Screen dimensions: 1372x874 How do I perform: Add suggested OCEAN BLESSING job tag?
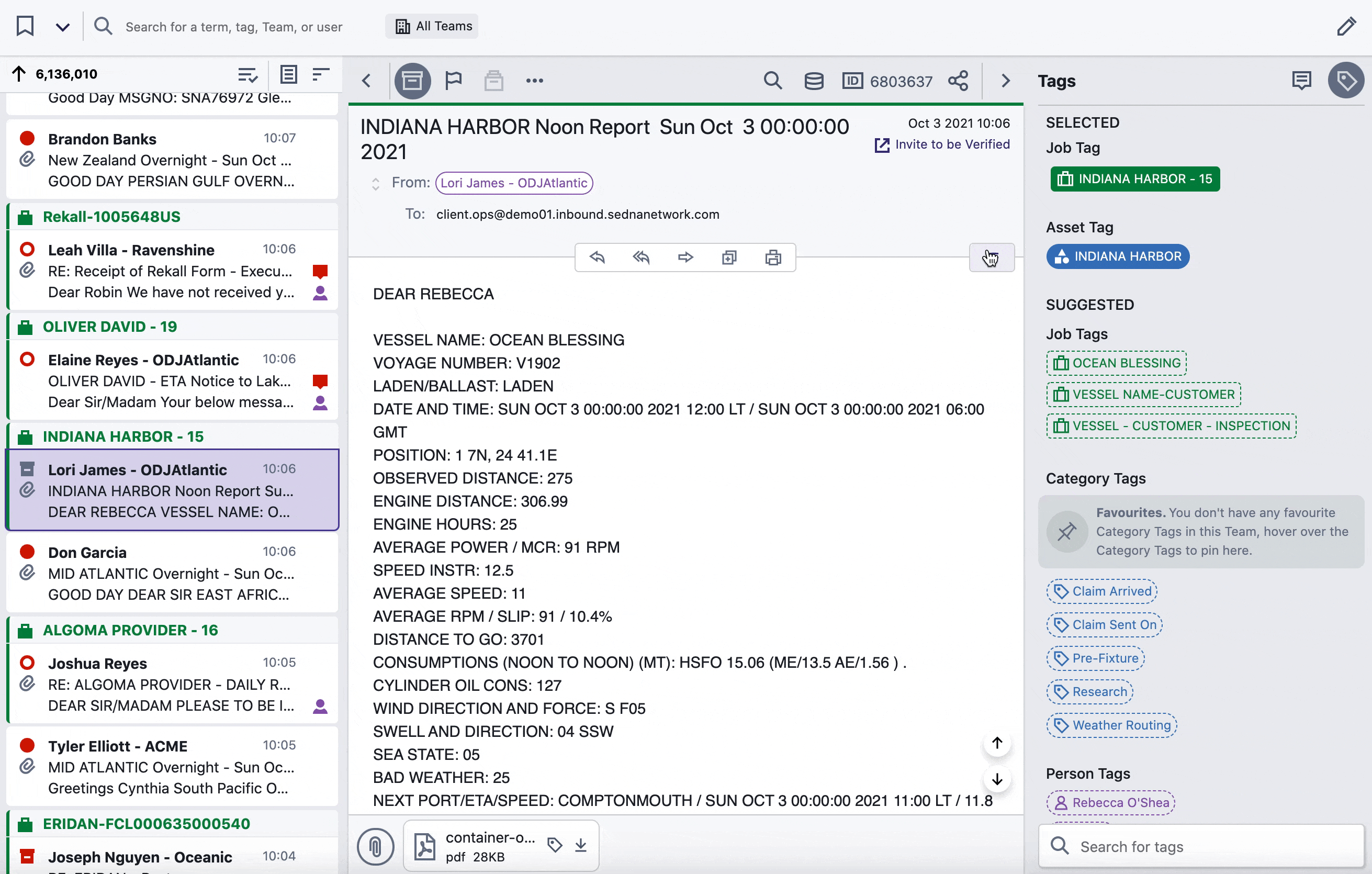[1117, 363]
